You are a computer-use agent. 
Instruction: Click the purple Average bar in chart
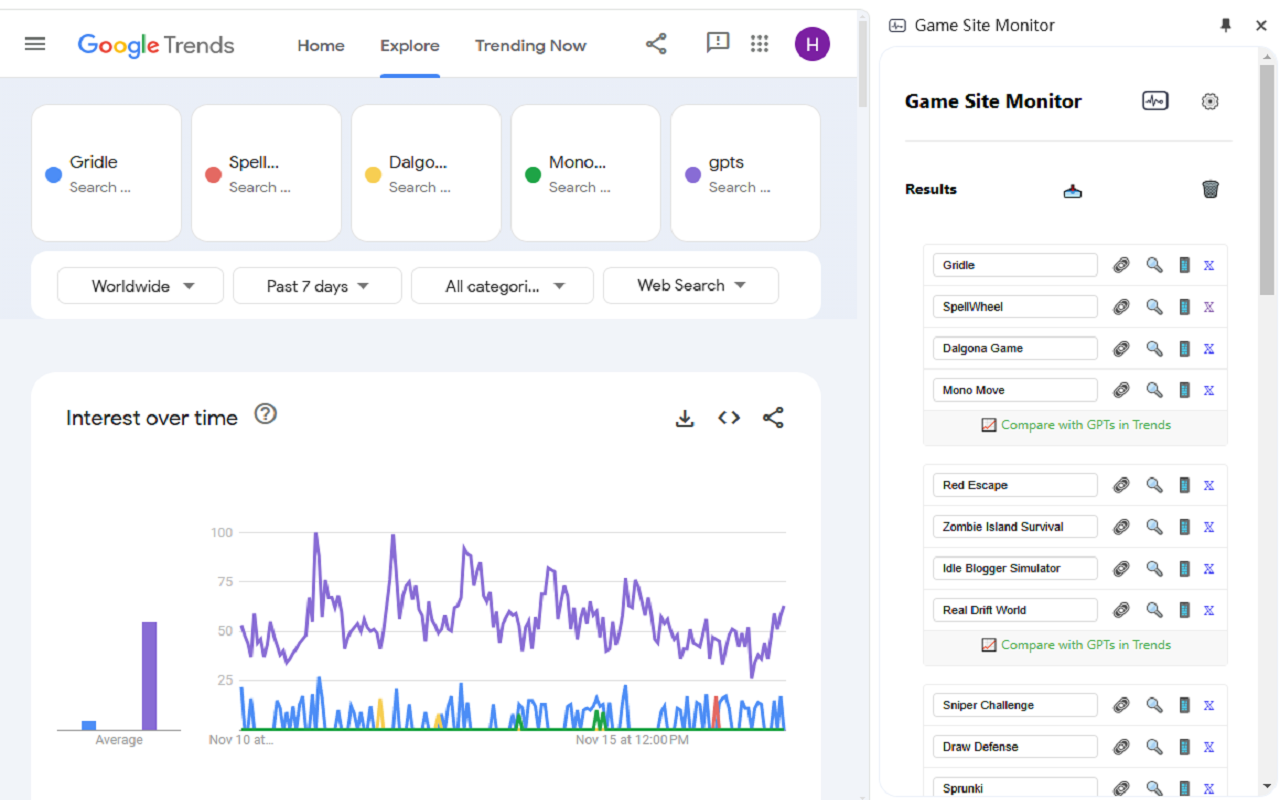pos(149,676)
